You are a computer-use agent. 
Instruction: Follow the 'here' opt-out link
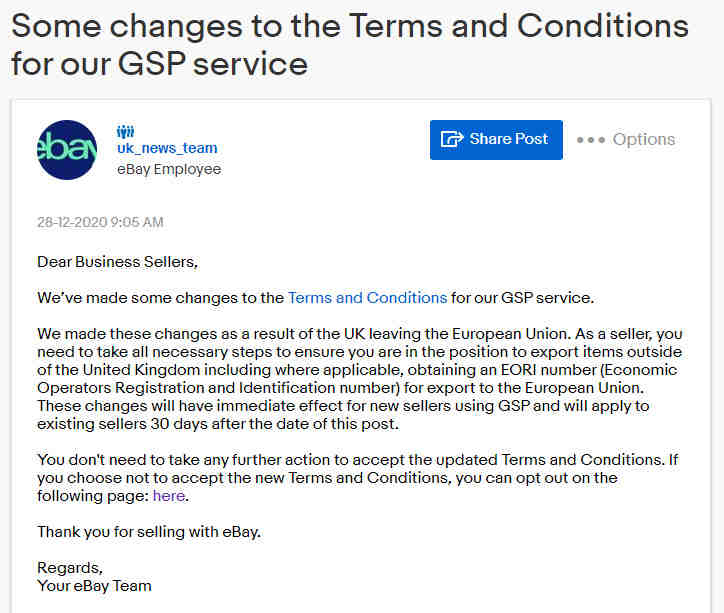point(169,496)
